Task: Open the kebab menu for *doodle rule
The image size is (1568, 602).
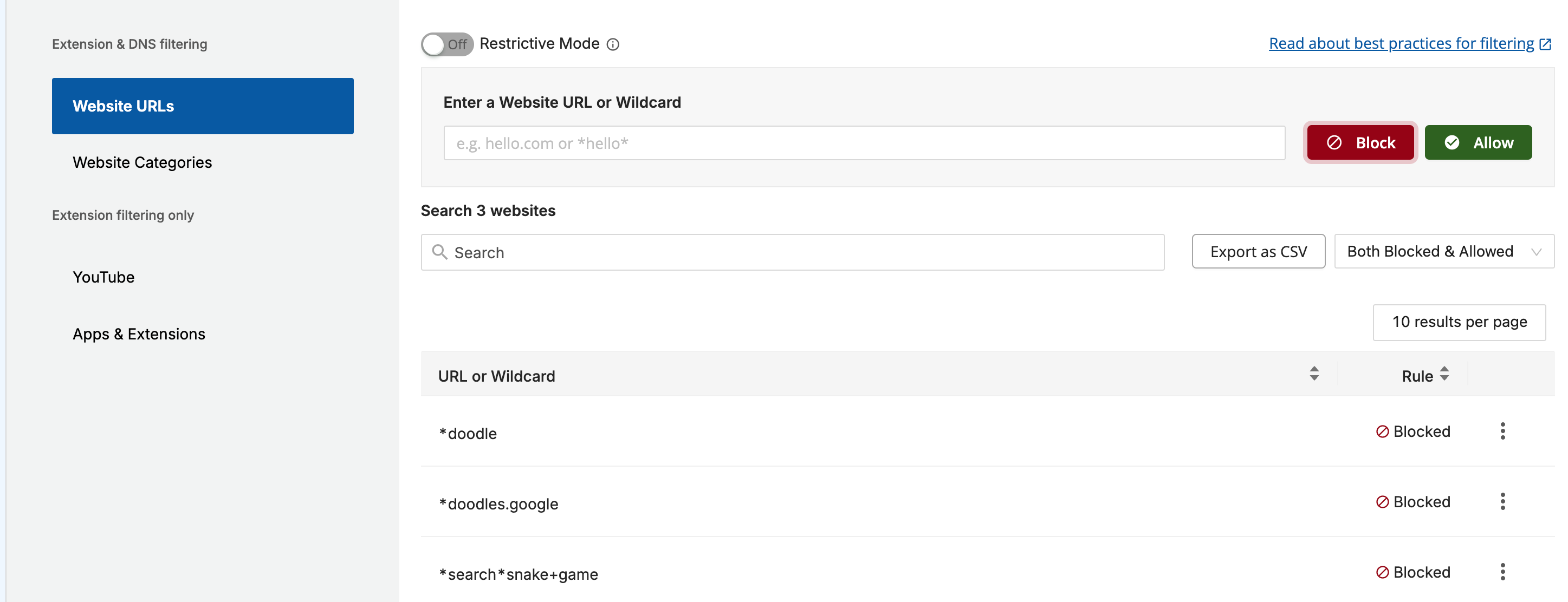Action: 1503,431
